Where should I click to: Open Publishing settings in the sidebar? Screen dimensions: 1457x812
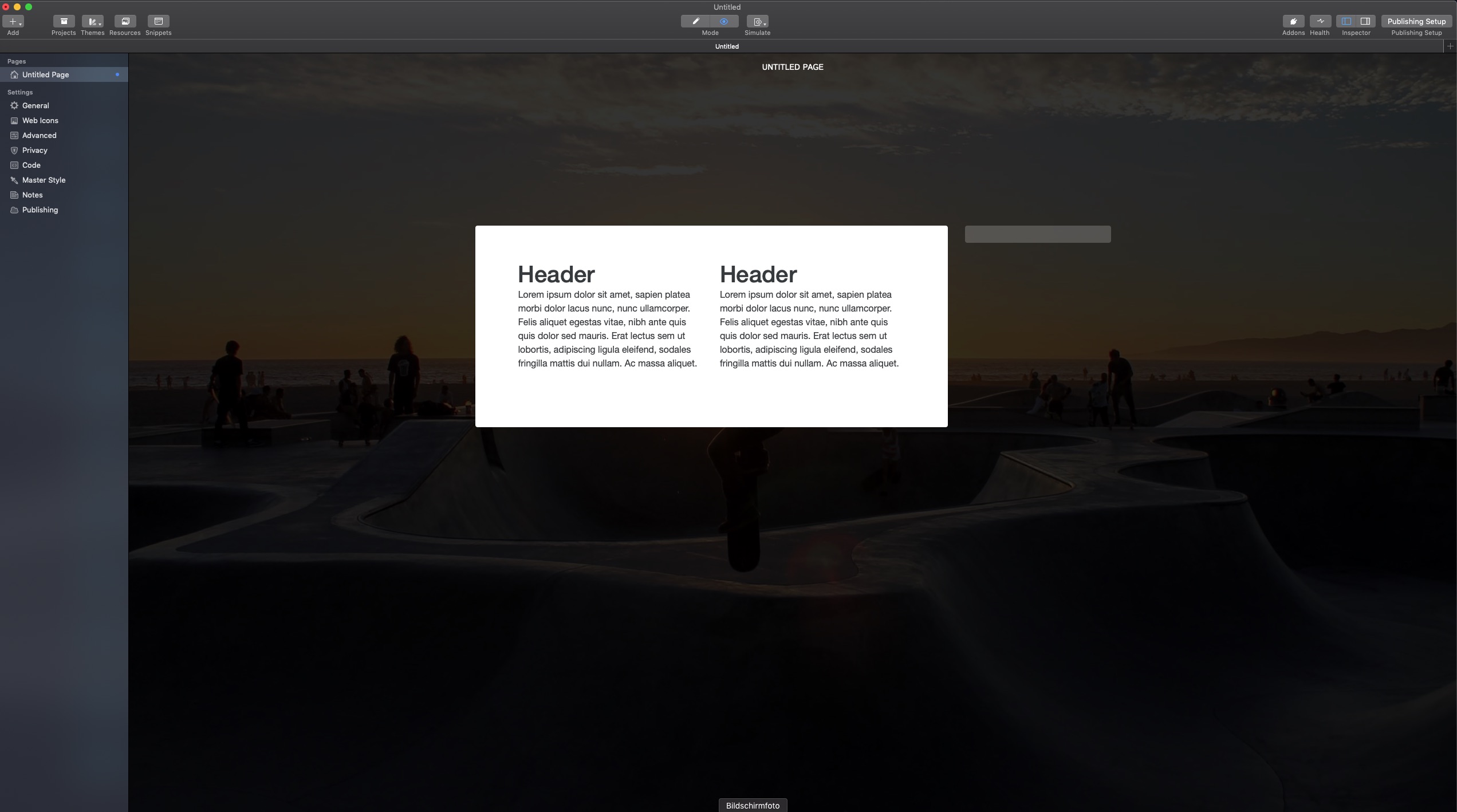point(64,210)
